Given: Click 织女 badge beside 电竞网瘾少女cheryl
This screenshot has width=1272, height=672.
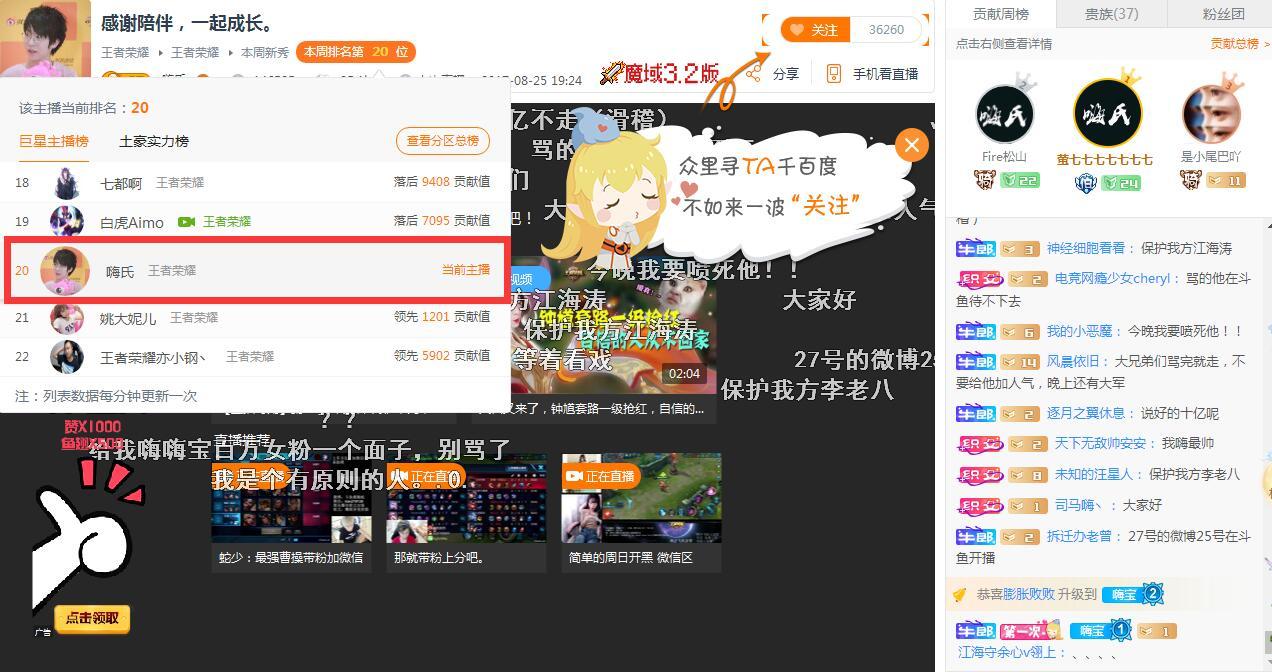Looking at the screenshot, I should coord(979,279).
